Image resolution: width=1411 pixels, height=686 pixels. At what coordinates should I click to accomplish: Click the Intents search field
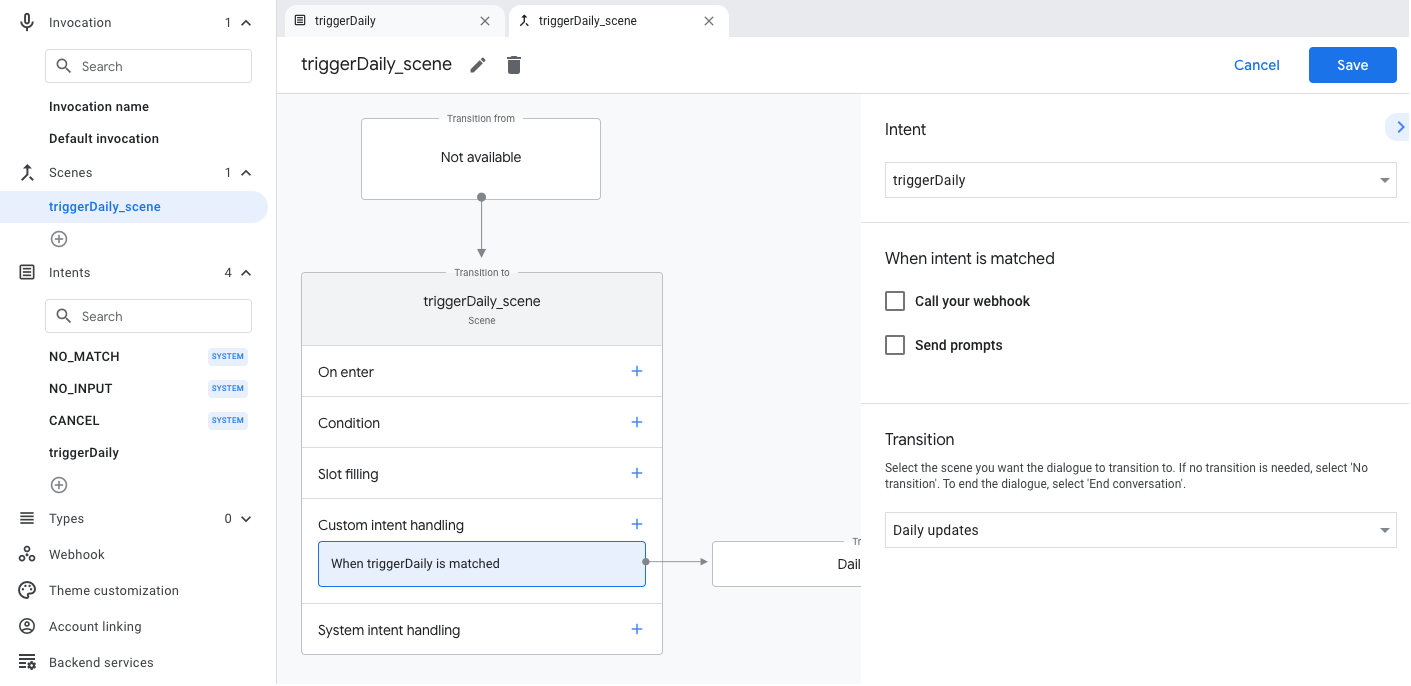click(160, 316)
